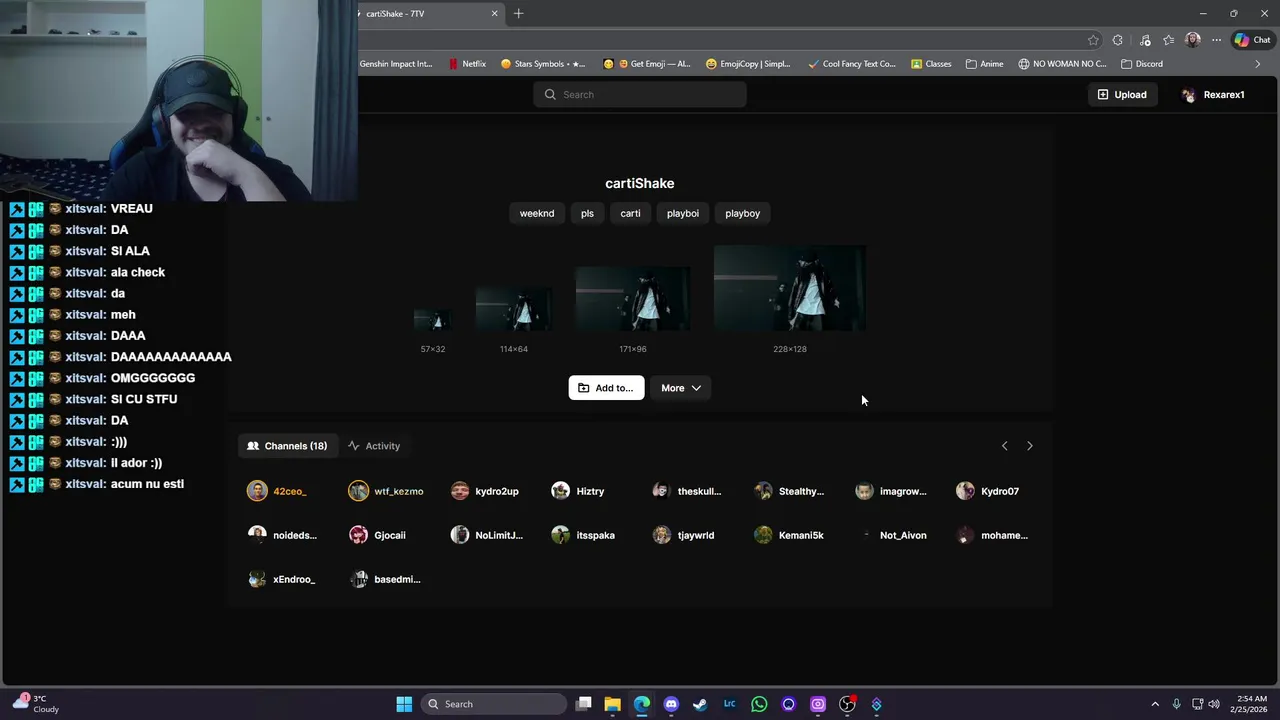Go to next channels page arrow
Image resolution: width=1280 pixels, height=720 pixels.
coord(1030,446)
